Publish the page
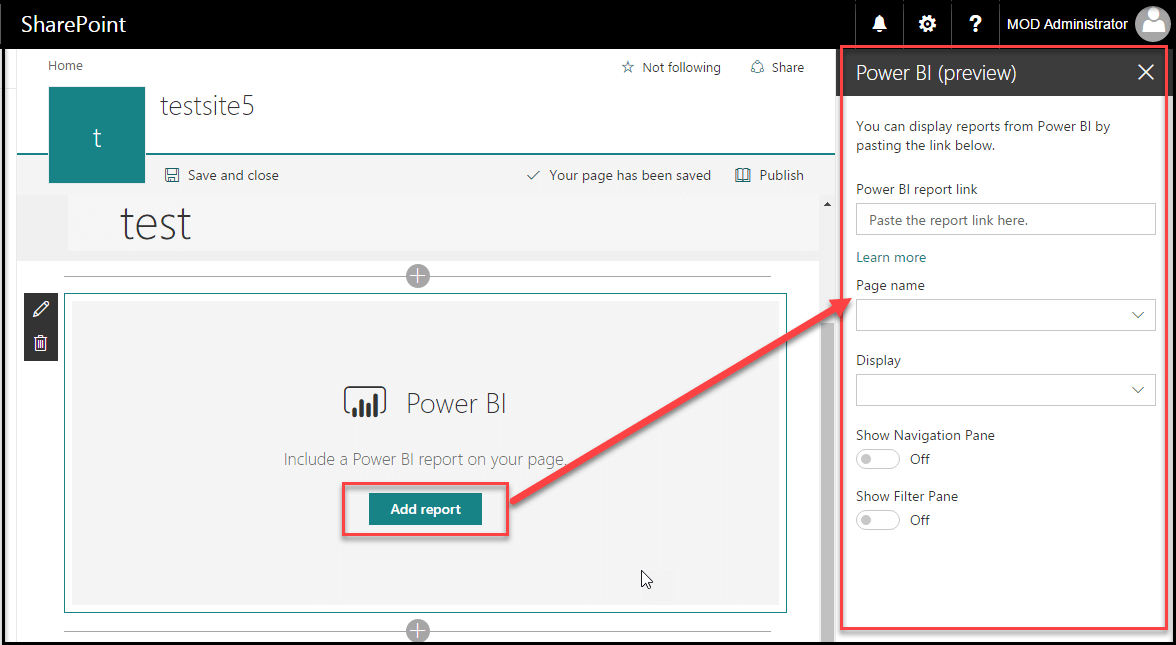The height and width of the screenshot is (645, 1176). click(x=769, y=175)
